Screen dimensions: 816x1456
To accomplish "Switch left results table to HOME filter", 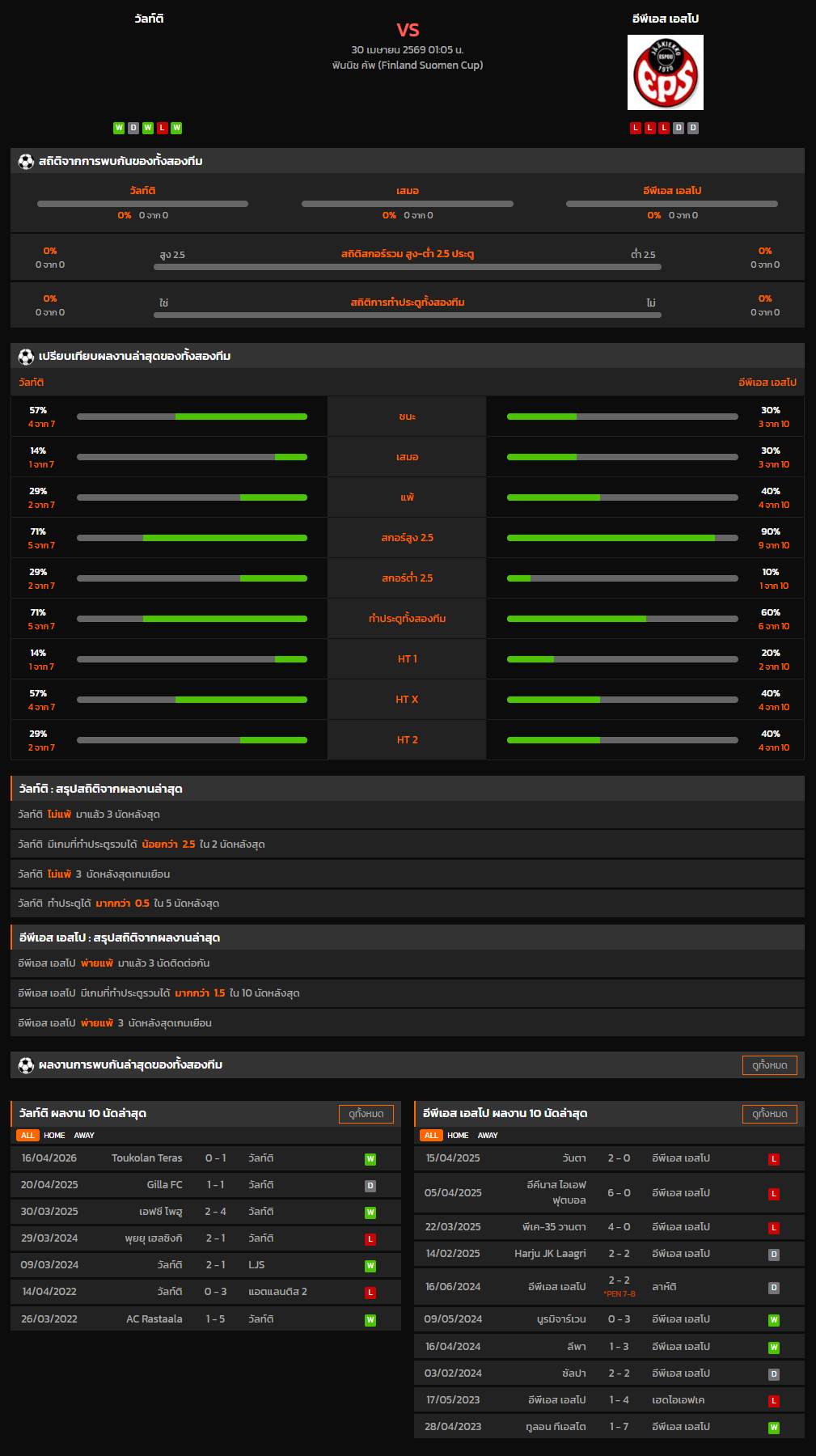I will (x=54, y=1136).
